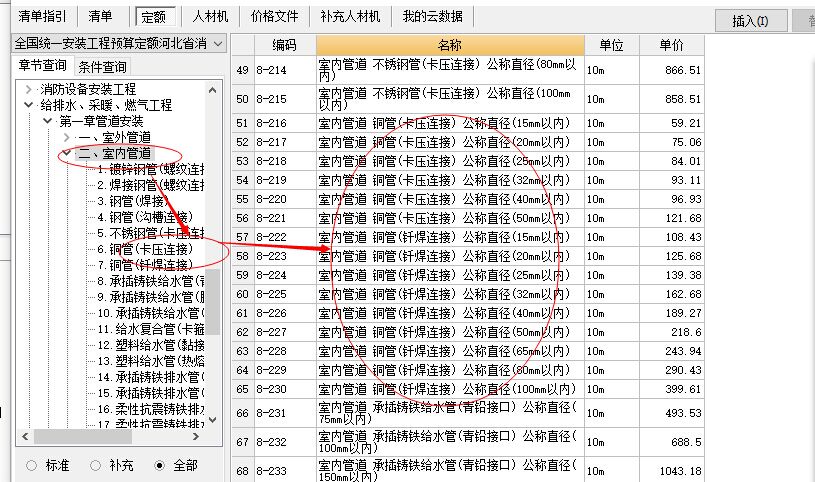Click price cell 125.68
815x482 pixels.
point(683,256)
